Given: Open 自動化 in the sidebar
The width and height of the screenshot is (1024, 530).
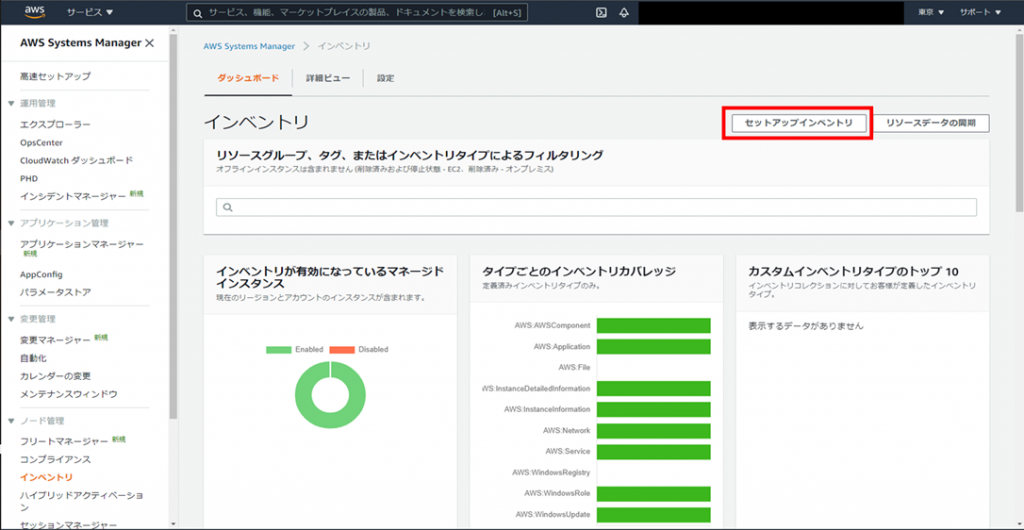Looking at the screenshot, I should pos(33,358).
